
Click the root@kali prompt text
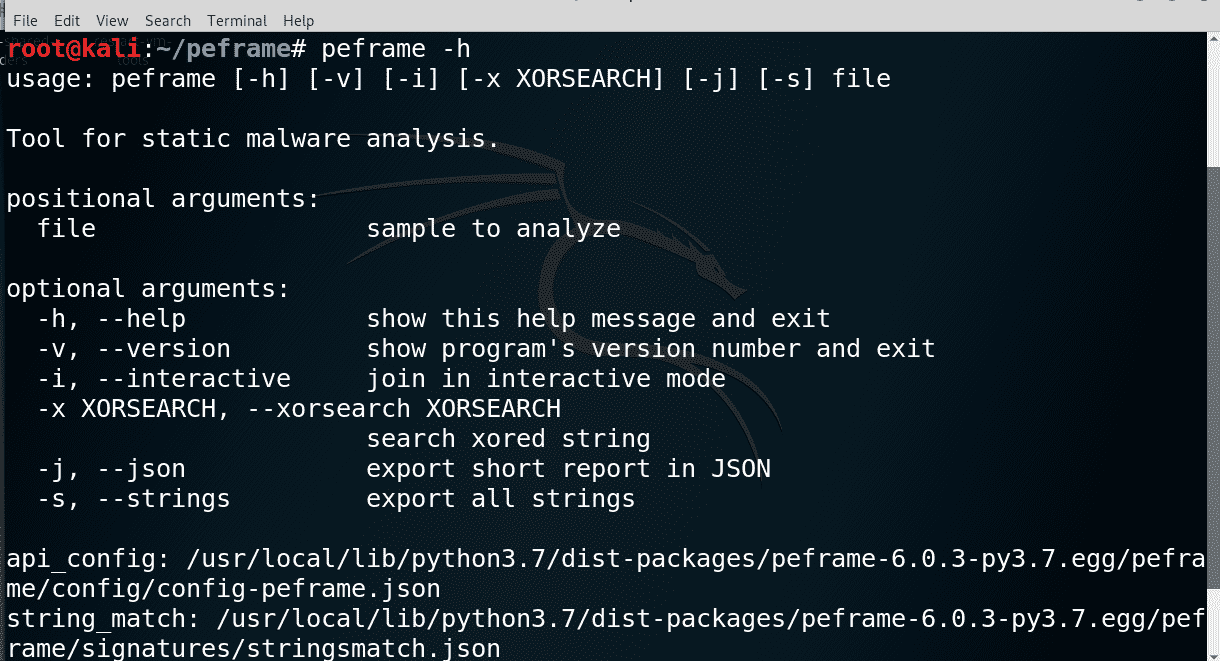[73, 49]
